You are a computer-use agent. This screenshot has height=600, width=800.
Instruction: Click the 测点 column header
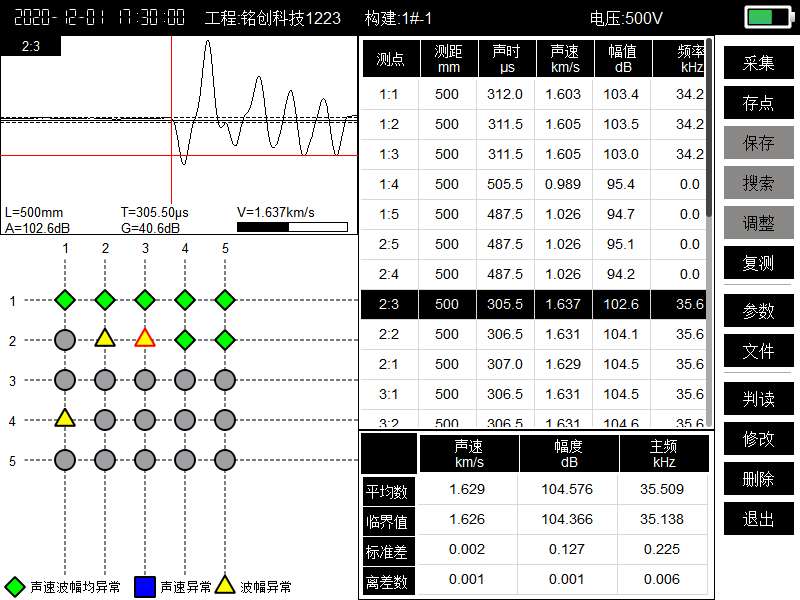(391, 59)
